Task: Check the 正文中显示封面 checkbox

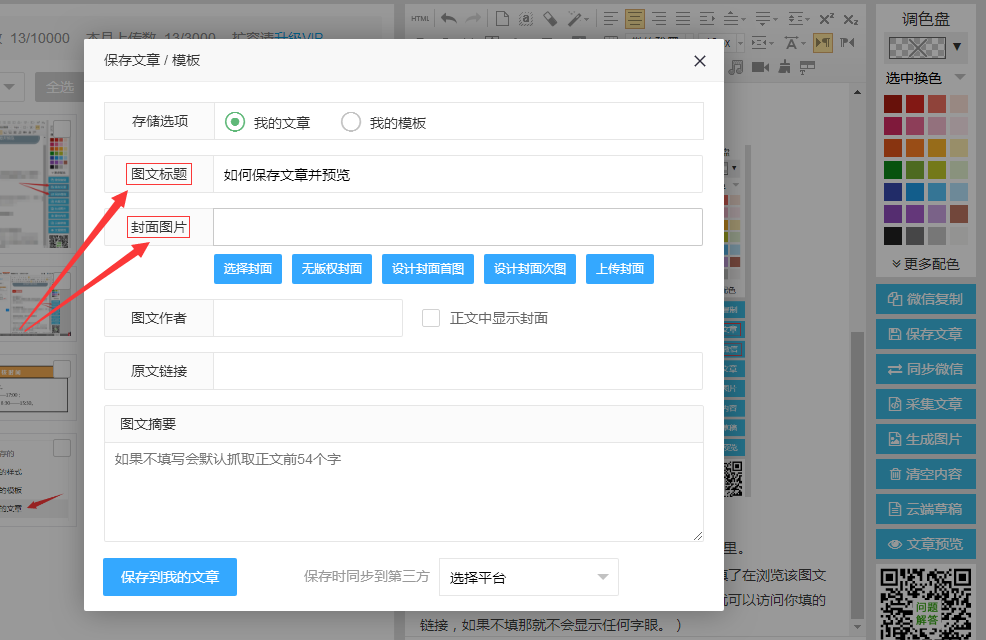Action: pos(431,318)
